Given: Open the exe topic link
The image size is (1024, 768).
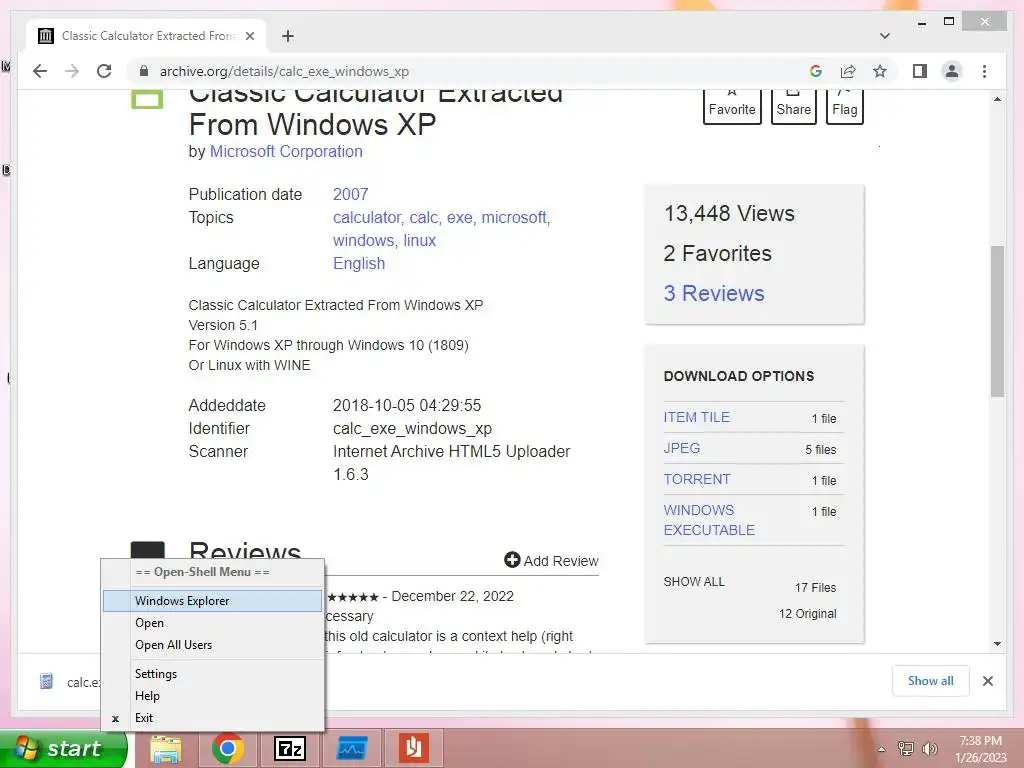Looking at the screenshot, I should pos(461,217).
